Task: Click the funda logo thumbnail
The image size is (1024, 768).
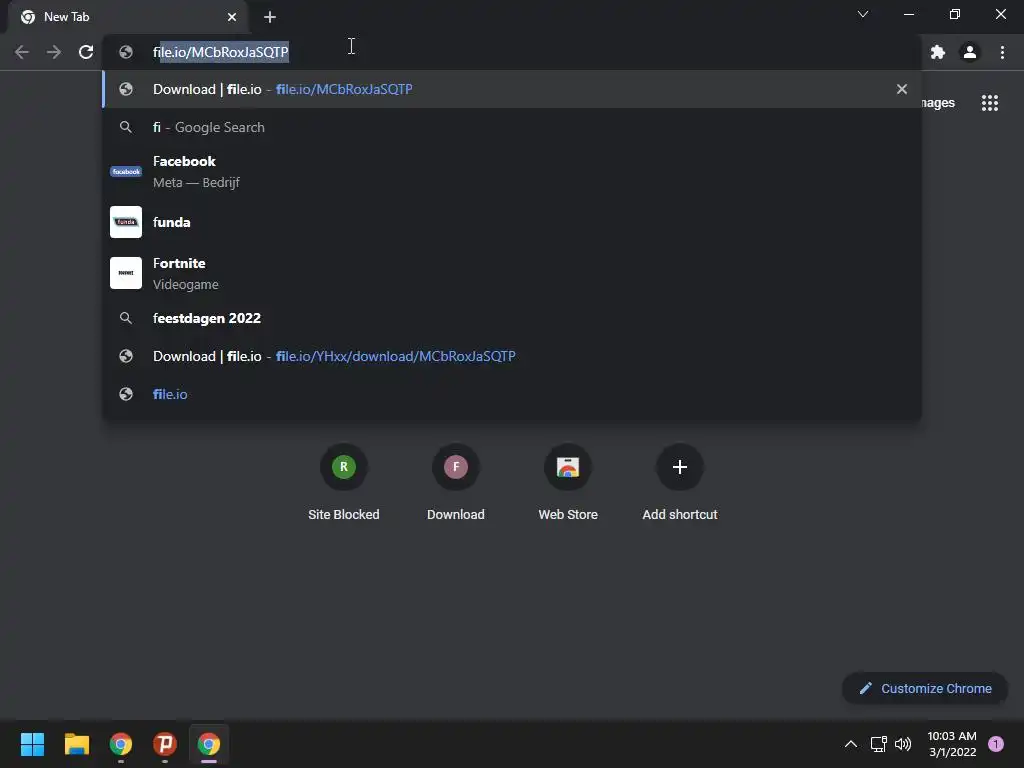Action: tap(126, 222)
